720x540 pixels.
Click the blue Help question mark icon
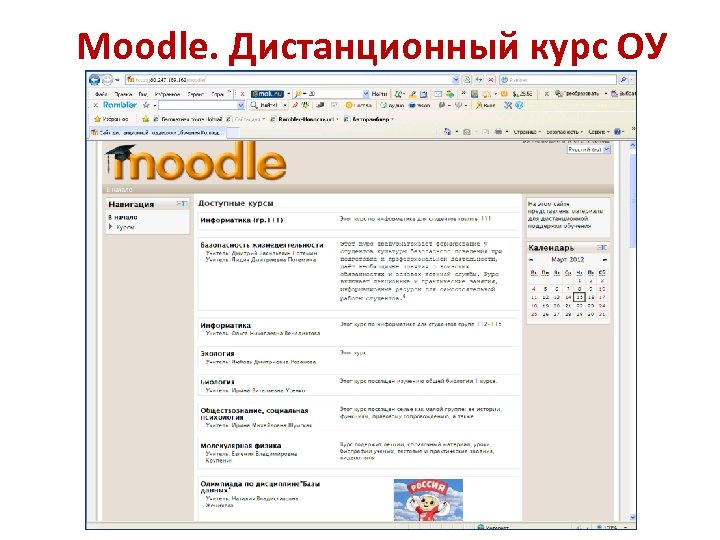[x=618, y=132]
